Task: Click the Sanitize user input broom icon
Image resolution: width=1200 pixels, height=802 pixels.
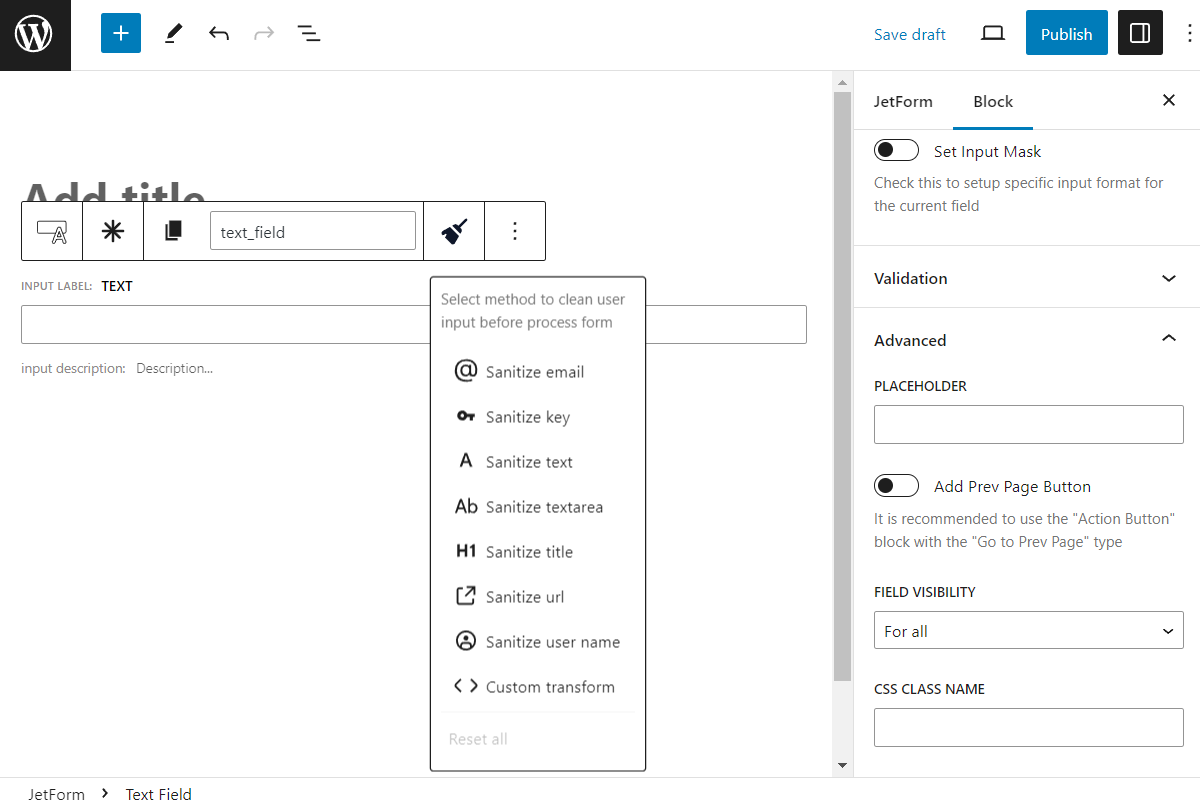Action: [x=453, y=230]
